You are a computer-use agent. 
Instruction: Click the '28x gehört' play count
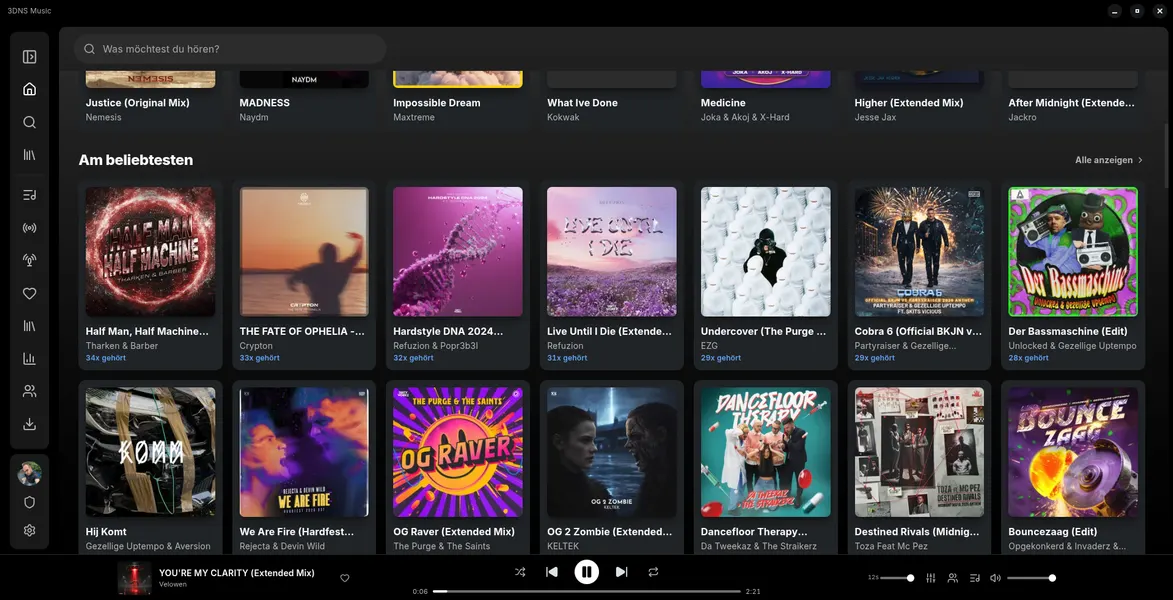[x=1029, y=358]
